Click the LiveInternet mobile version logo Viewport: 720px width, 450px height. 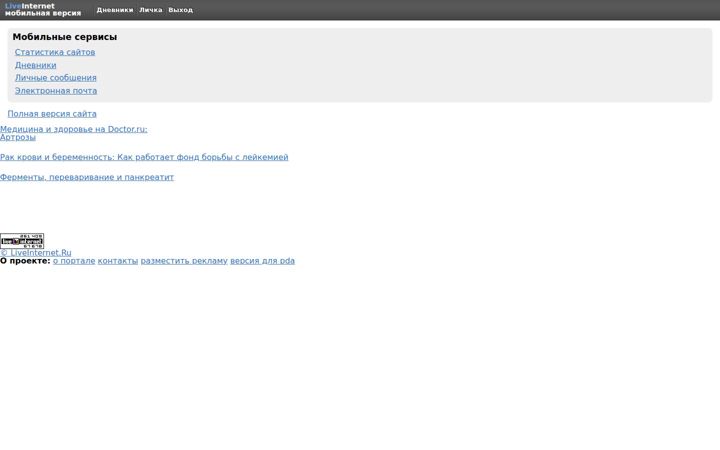point(43,10)
